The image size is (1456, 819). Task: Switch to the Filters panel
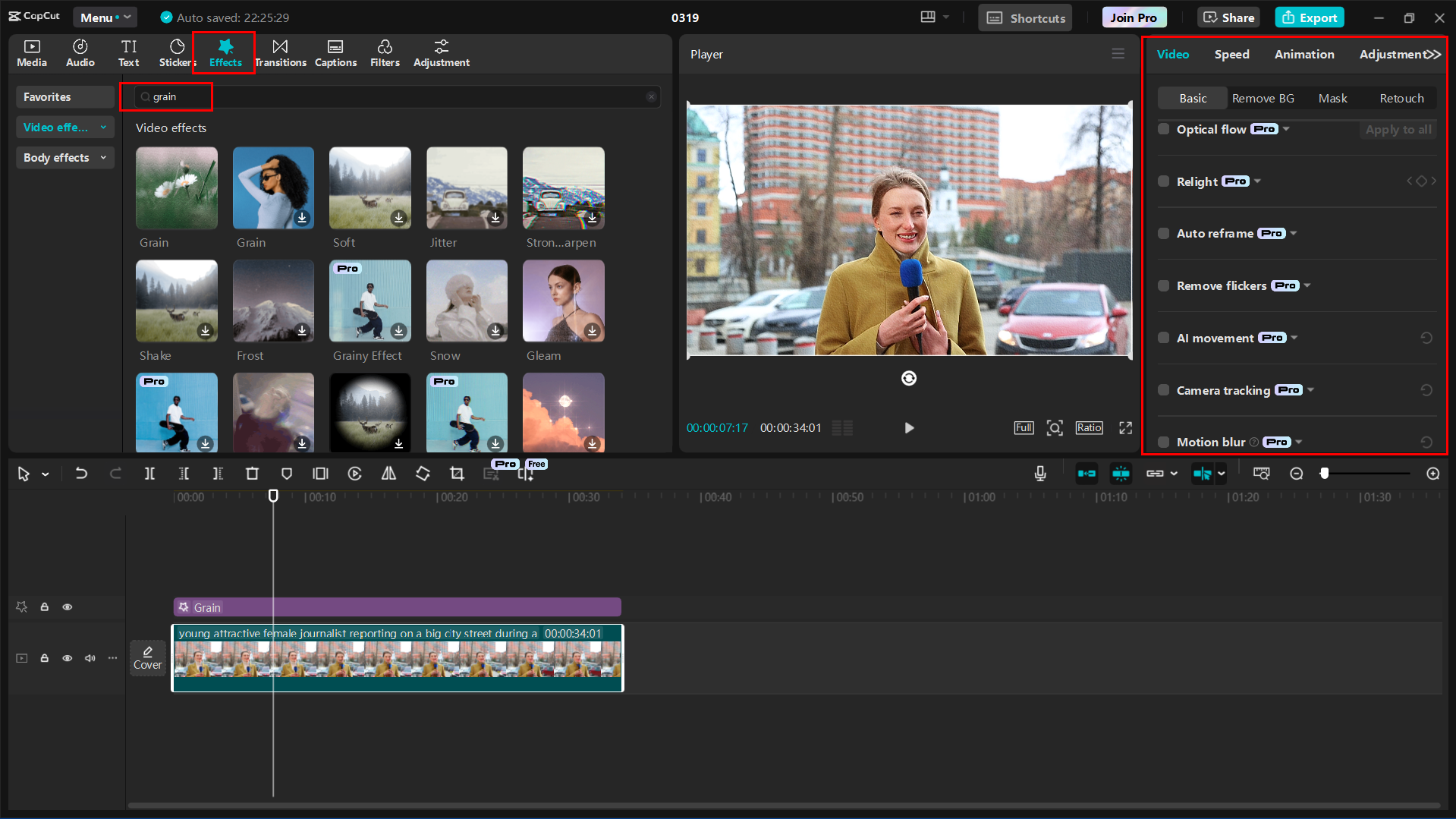pyautogui.click(x=385, y=53)
